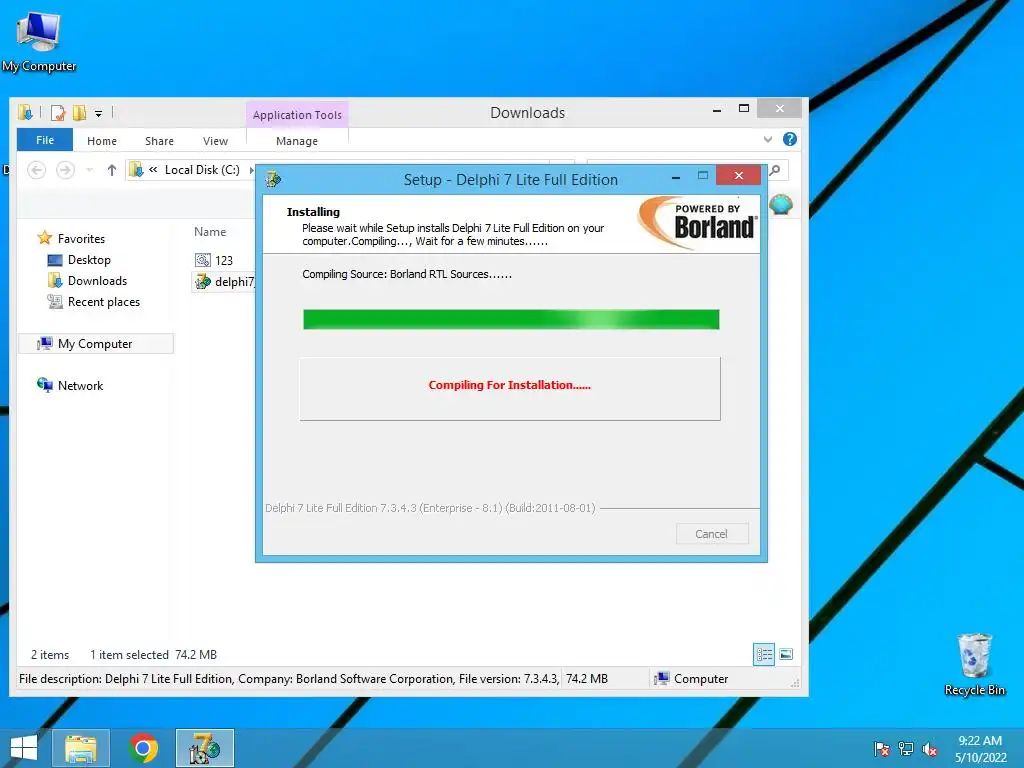The height and width of the screenshot is (768, 1024).
Task: Show the clock and date flyout
Action: tap(980, 748)
